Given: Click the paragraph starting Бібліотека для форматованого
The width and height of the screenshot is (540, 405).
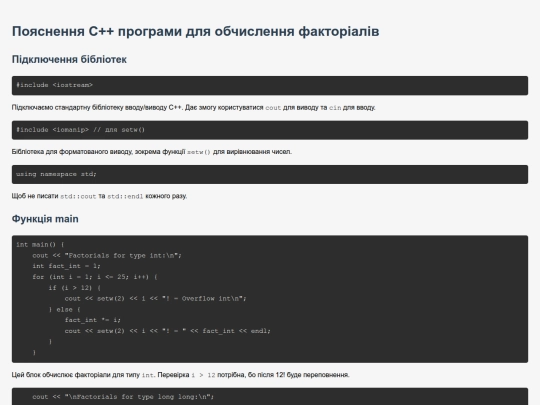Looking at the screenshot, I should click(x=152, y=152).
